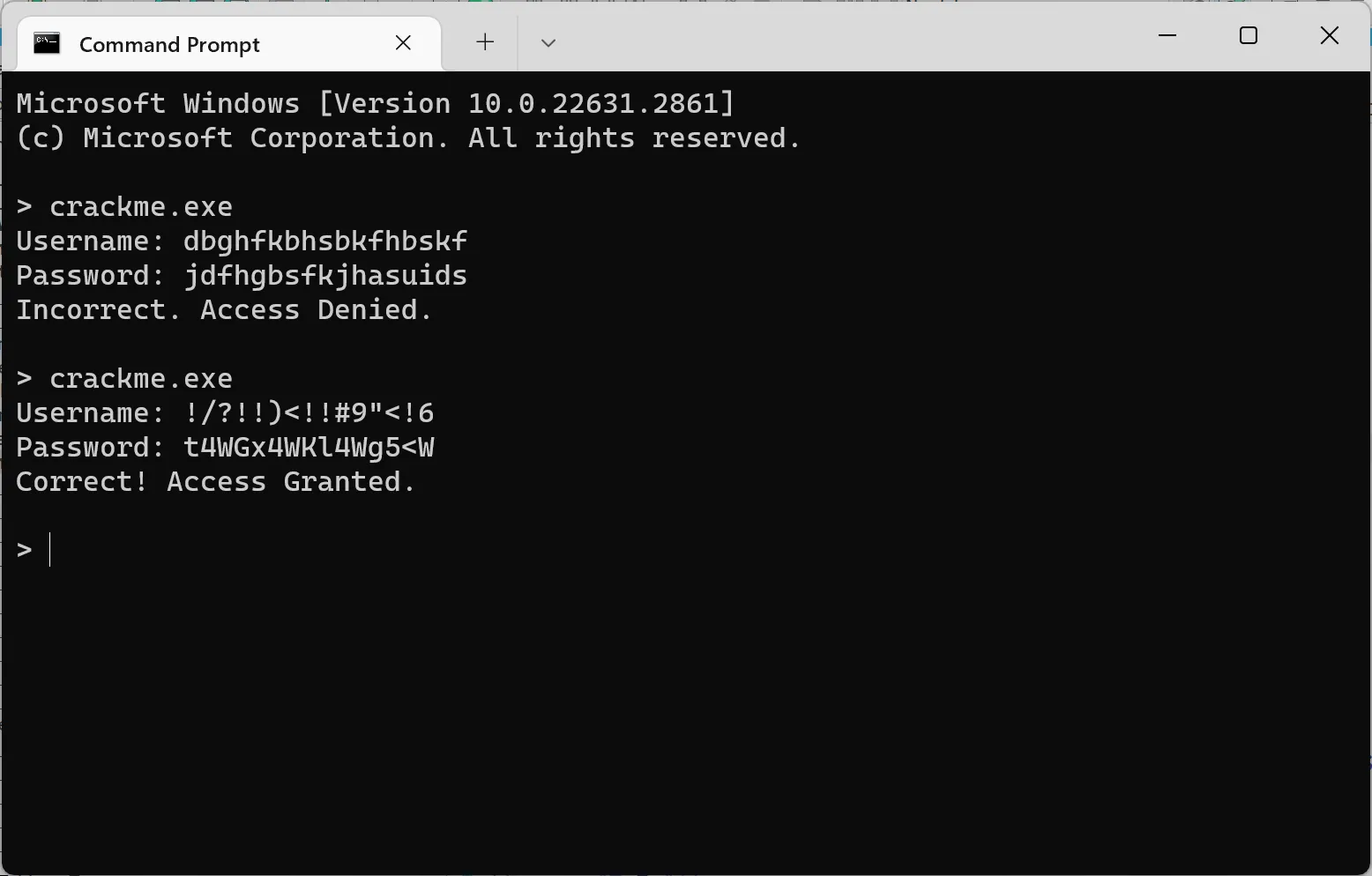Viewport: 1372px width, 876px height.
Task: Click the "Incorrect. Access Denied." output line
Action: click(x=224, y=310)
